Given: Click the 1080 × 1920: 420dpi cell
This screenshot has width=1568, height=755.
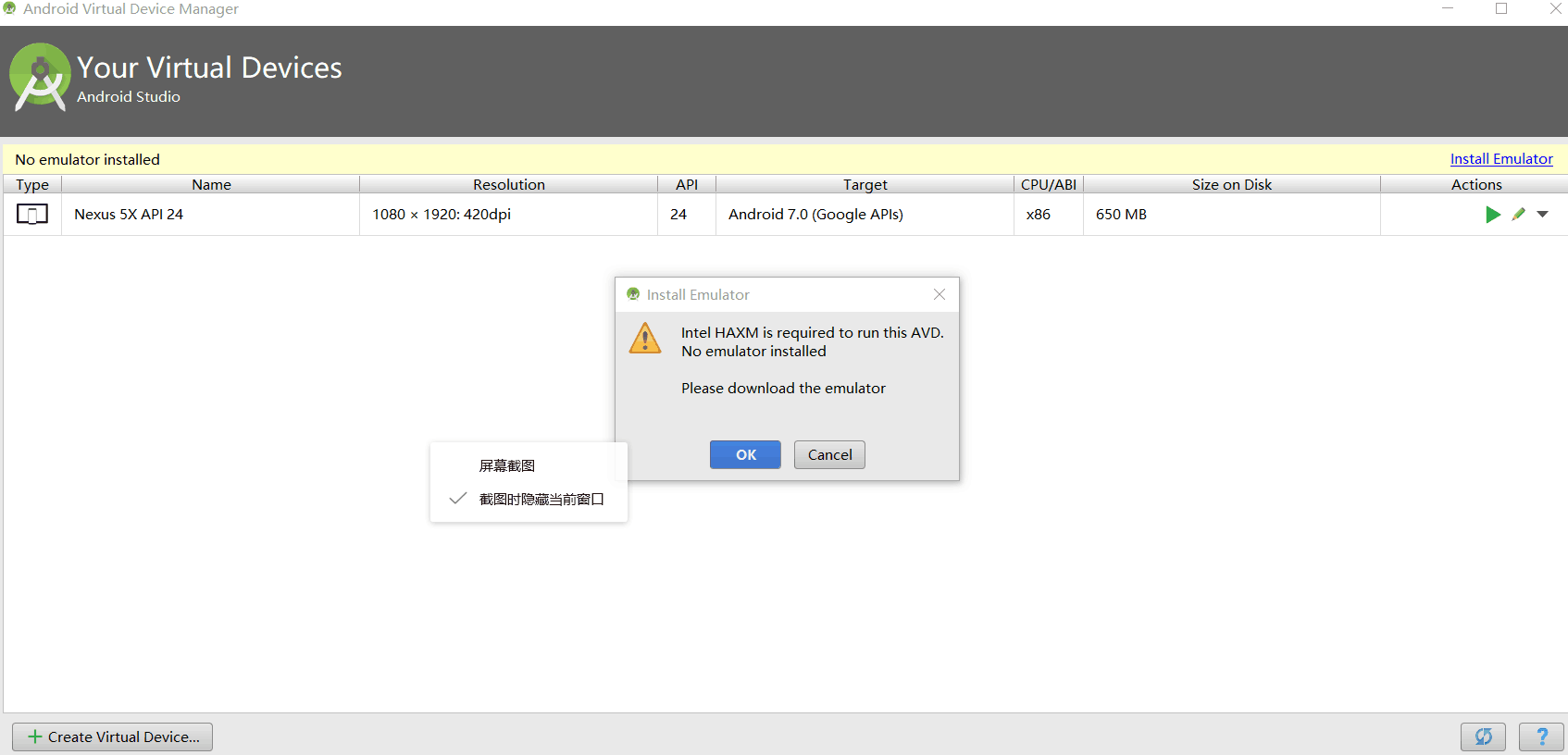Looking at the screenshot, I should pyautogui.click(x=509, y=215).
